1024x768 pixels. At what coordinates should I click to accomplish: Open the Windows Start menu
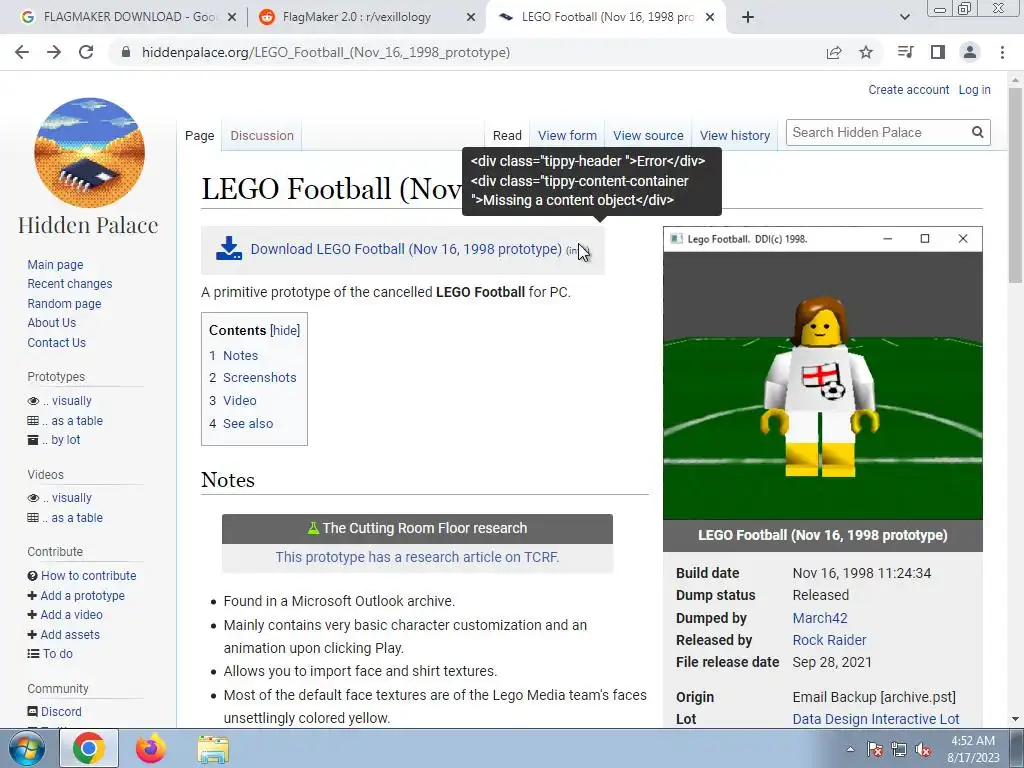[26, 749]
